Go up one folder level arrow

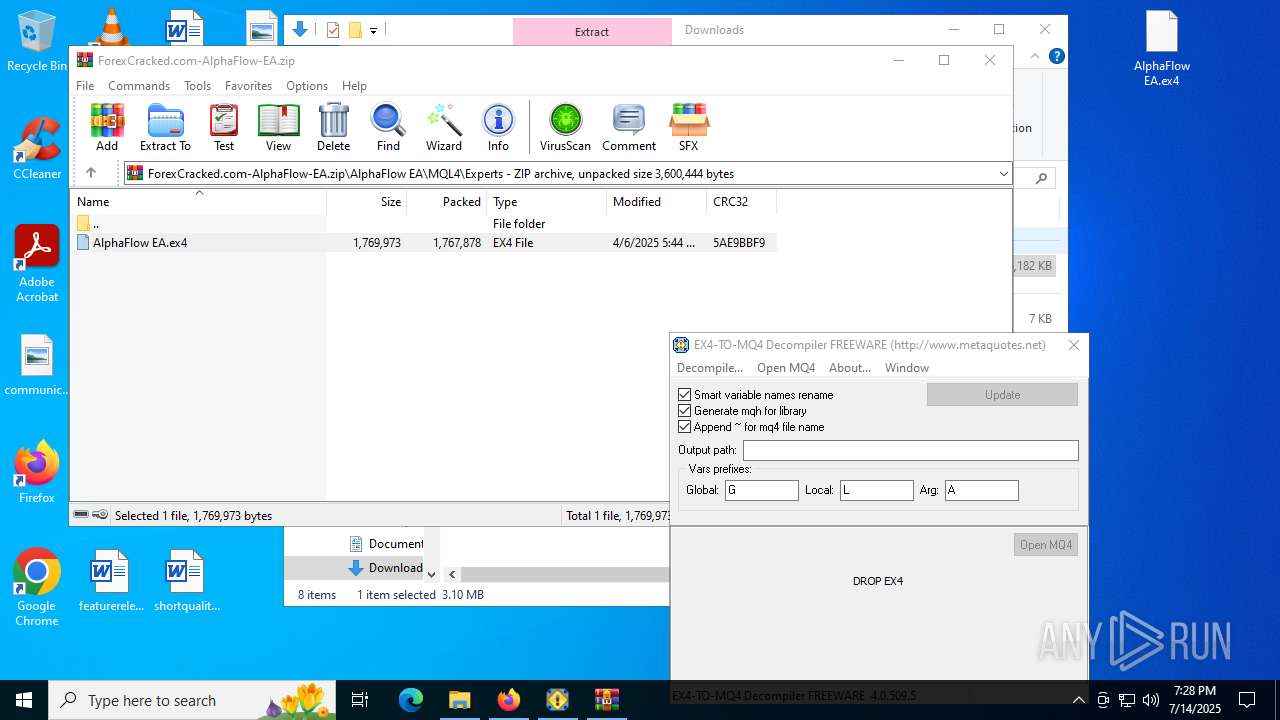coord(91,173)
